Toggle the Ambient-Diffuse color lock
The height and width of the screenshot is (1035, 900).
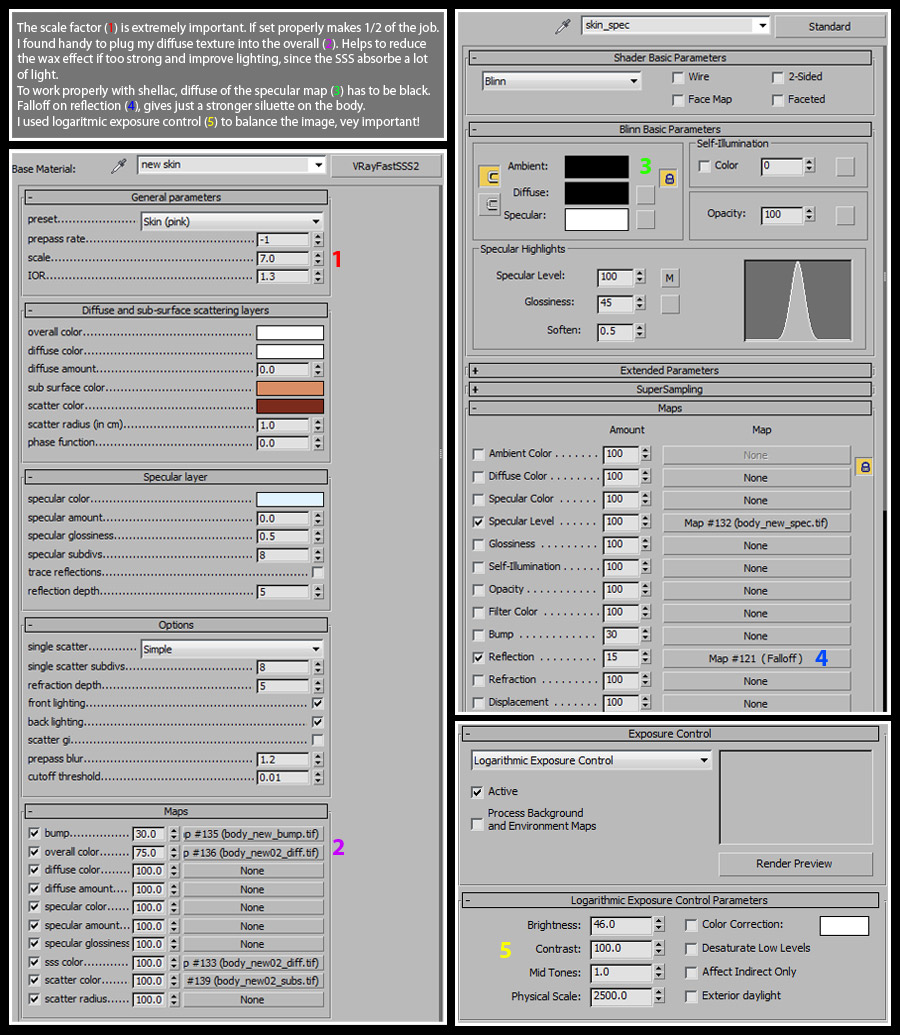click(490, 176)
